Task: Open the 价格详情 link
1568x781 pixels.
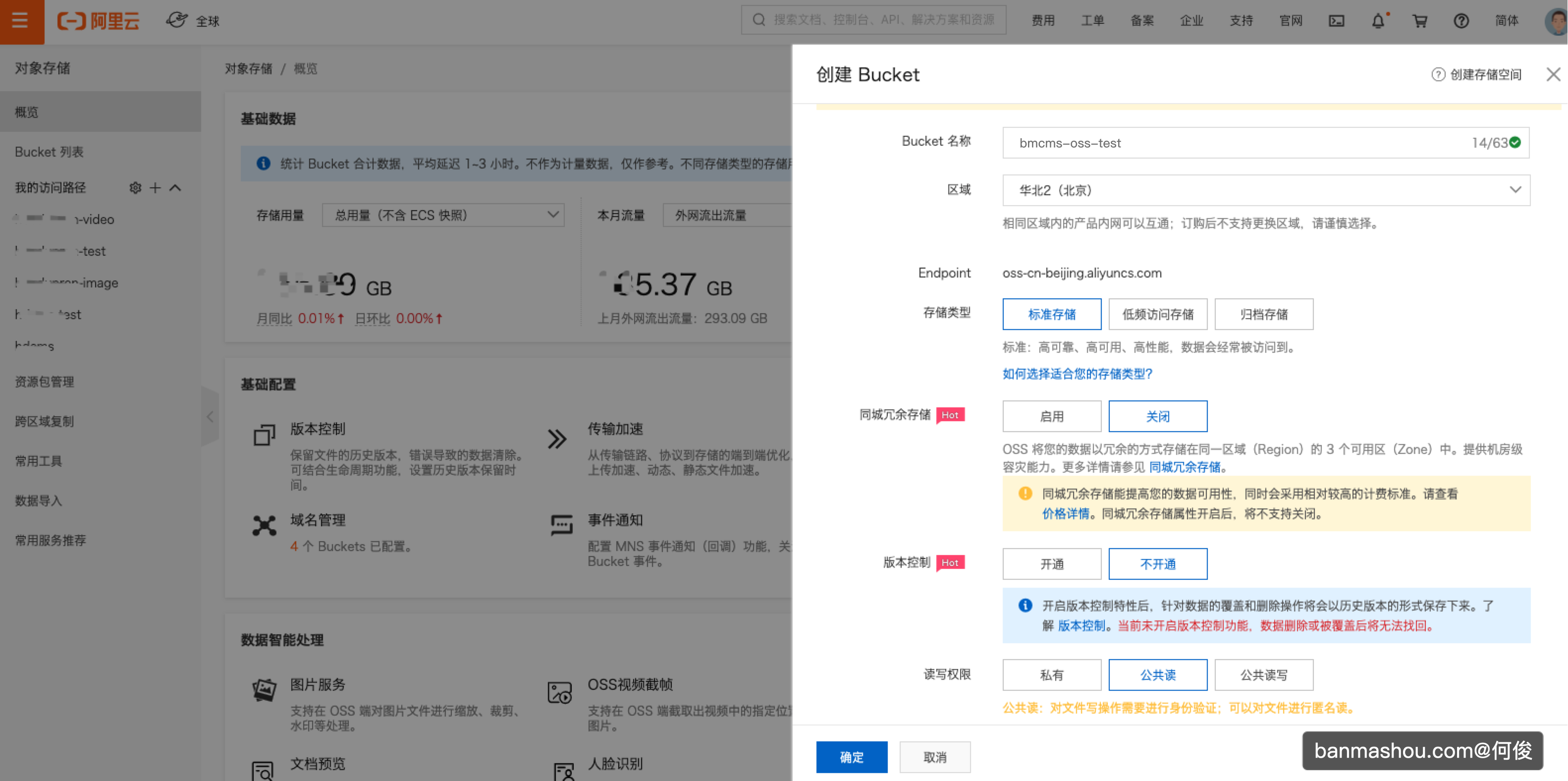Action: tap(1066, 513)
